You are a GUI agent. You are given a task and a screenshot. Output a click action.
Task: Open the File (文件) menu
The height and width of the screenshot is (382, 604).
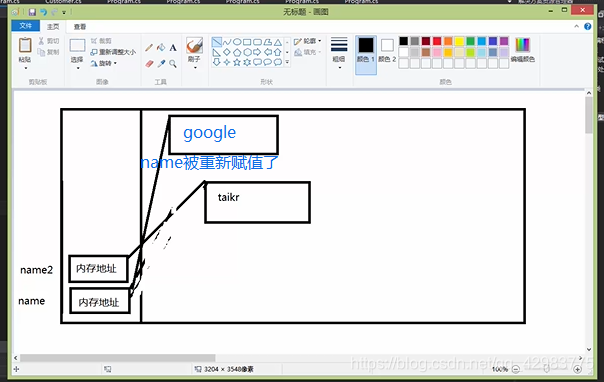pos(25,26)
